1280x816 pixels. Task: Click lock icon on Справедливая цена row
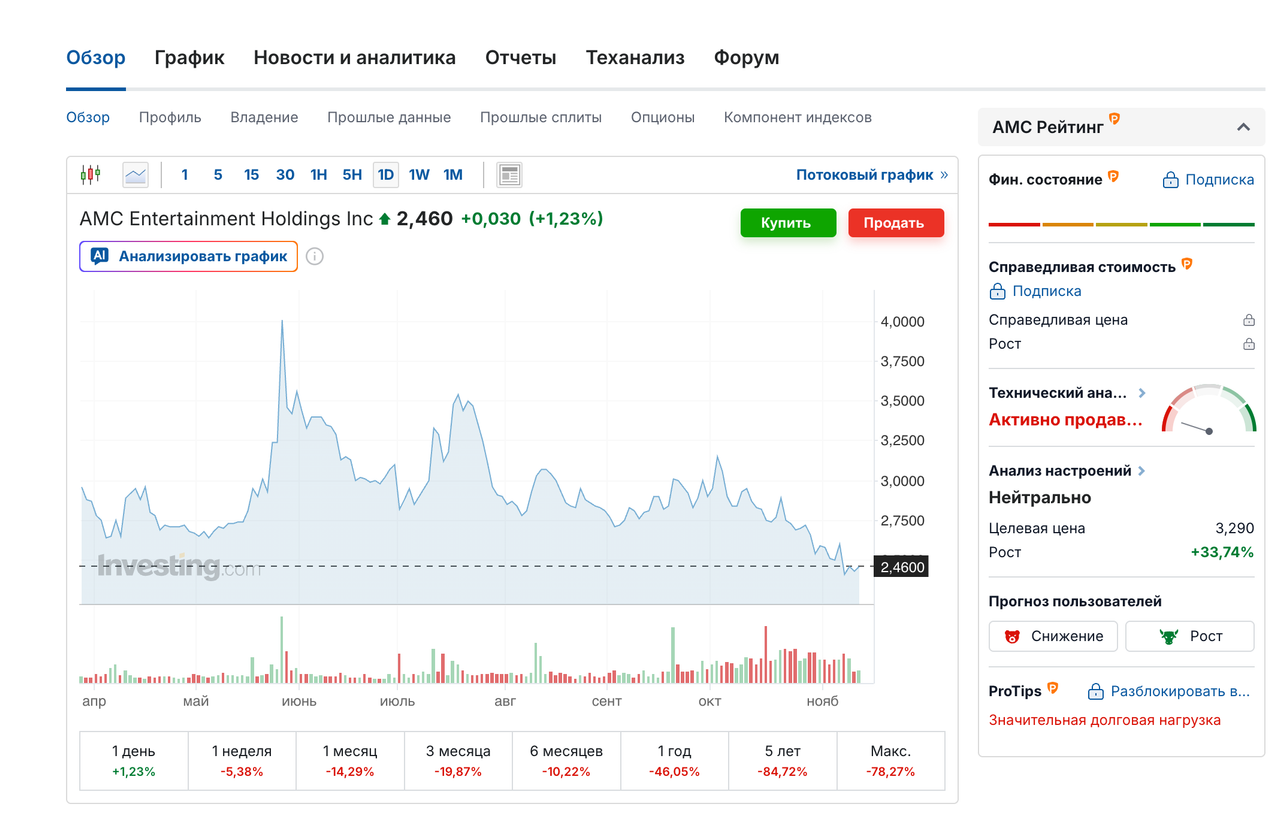1248,320
